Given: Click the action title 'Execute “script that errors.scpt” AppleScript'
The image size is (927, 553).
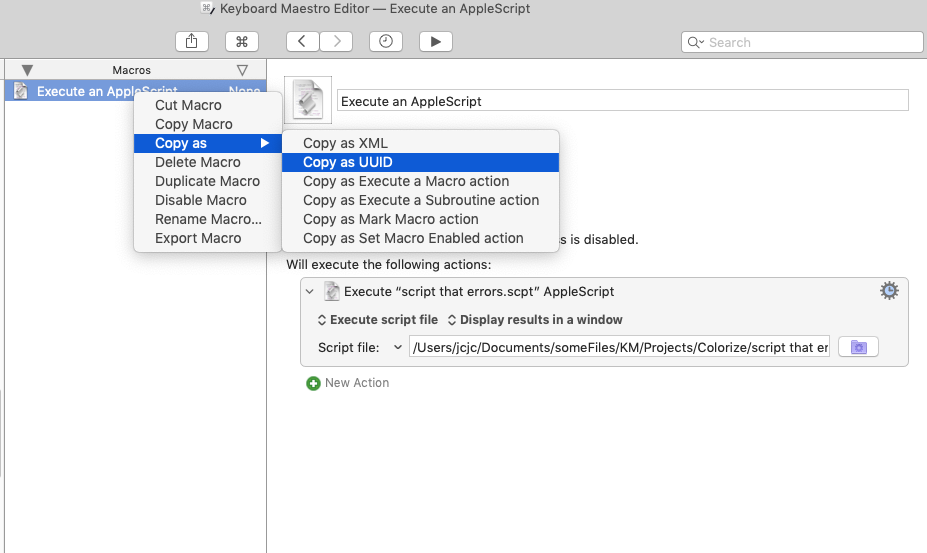Looking at the screenshot, I should (479, 292).
